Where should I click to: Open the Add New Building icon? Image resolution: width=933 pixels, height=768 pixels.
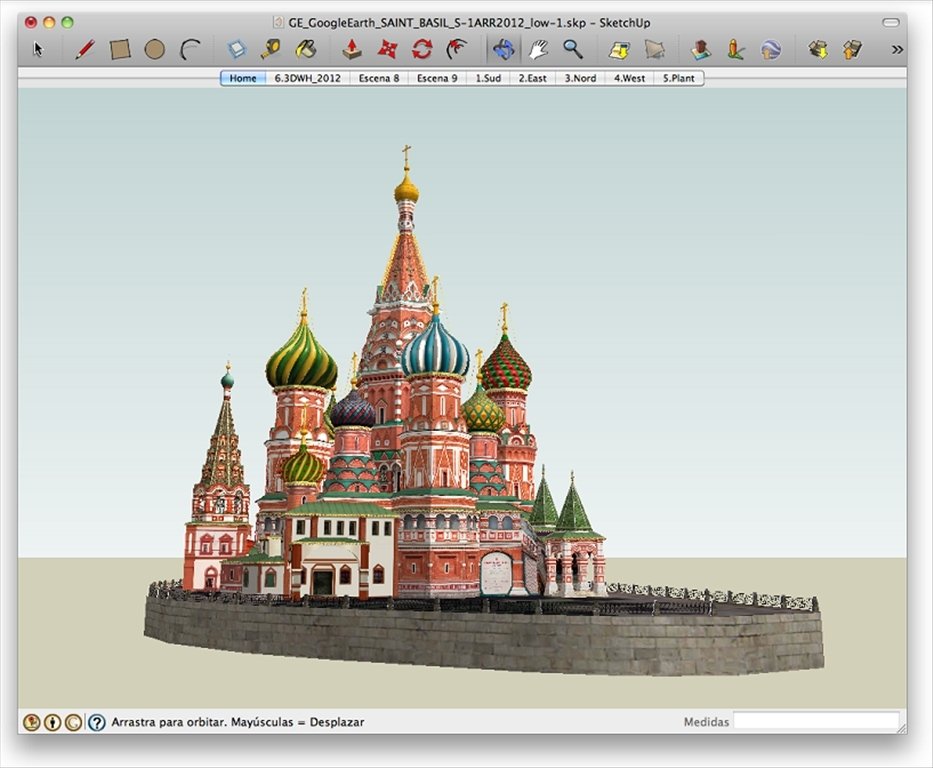click(701, 49)
